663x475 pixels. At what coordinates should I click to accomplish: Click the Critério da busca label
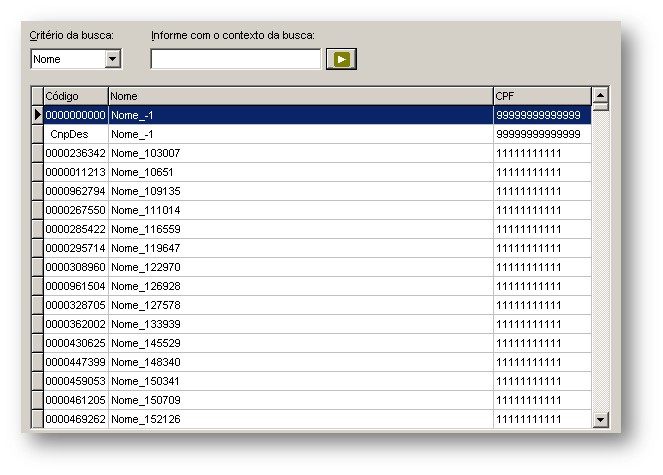[71, 36]
